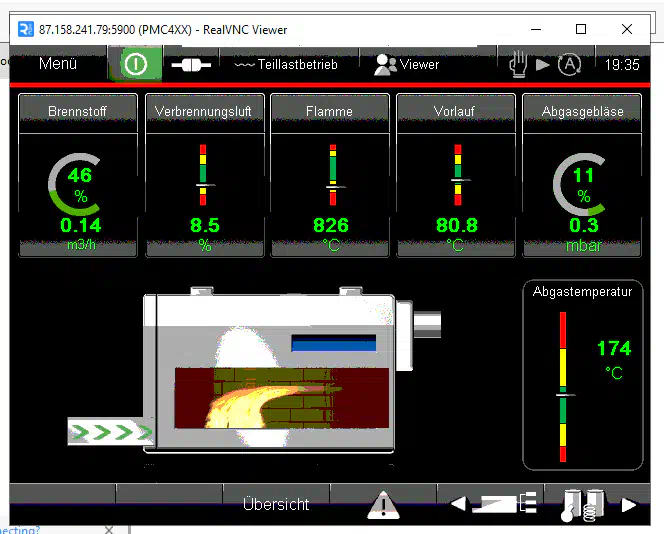Select the Flamme temperature panel header
The width and height of the screenshot is (664, 534).
pos(330,111)
